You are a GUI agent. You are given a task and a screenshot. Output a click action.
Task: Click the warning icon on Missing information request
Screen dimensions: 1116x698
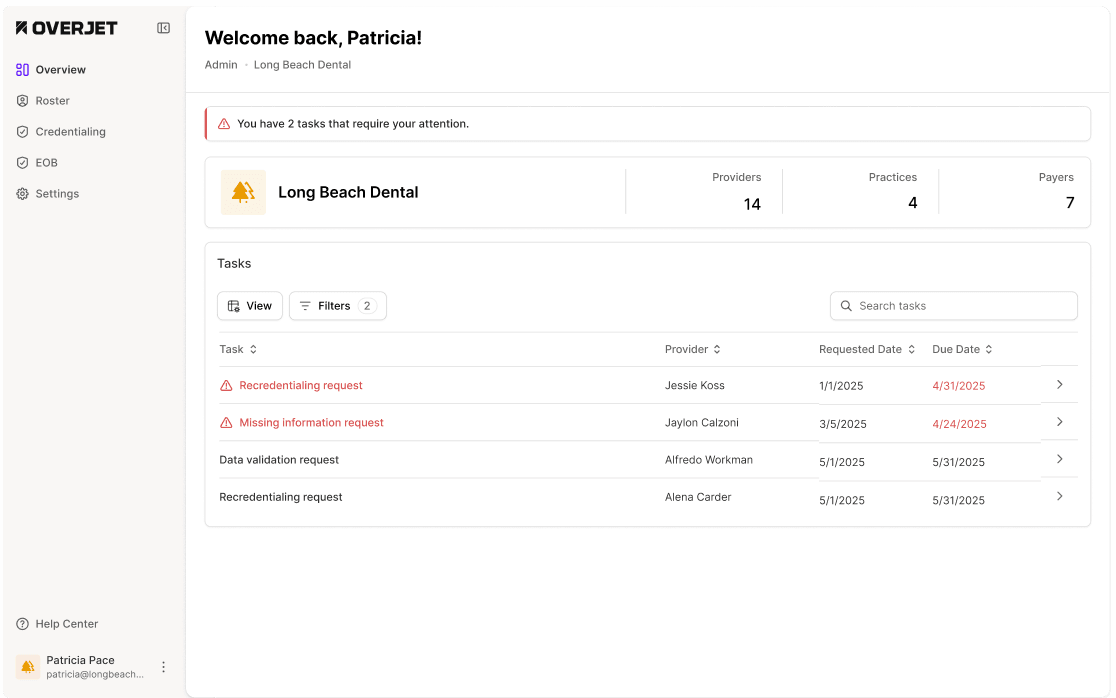(226, 423)
